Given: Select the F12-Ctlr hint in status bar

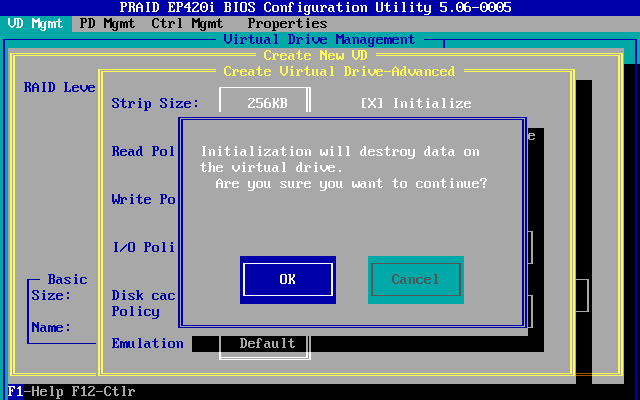Looking at the screenshot, I should point(103,392).
